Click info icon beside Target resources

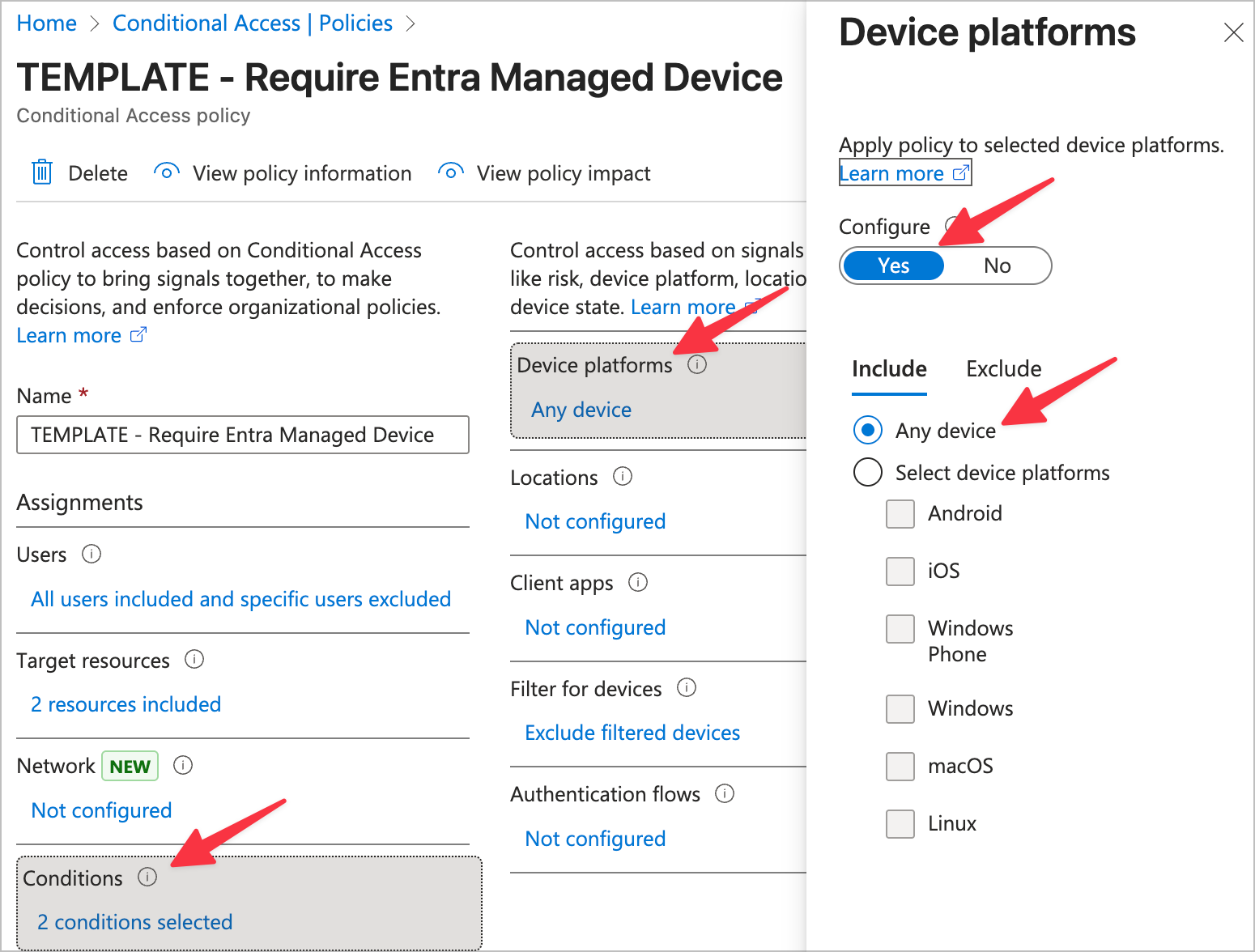point(194,660)
